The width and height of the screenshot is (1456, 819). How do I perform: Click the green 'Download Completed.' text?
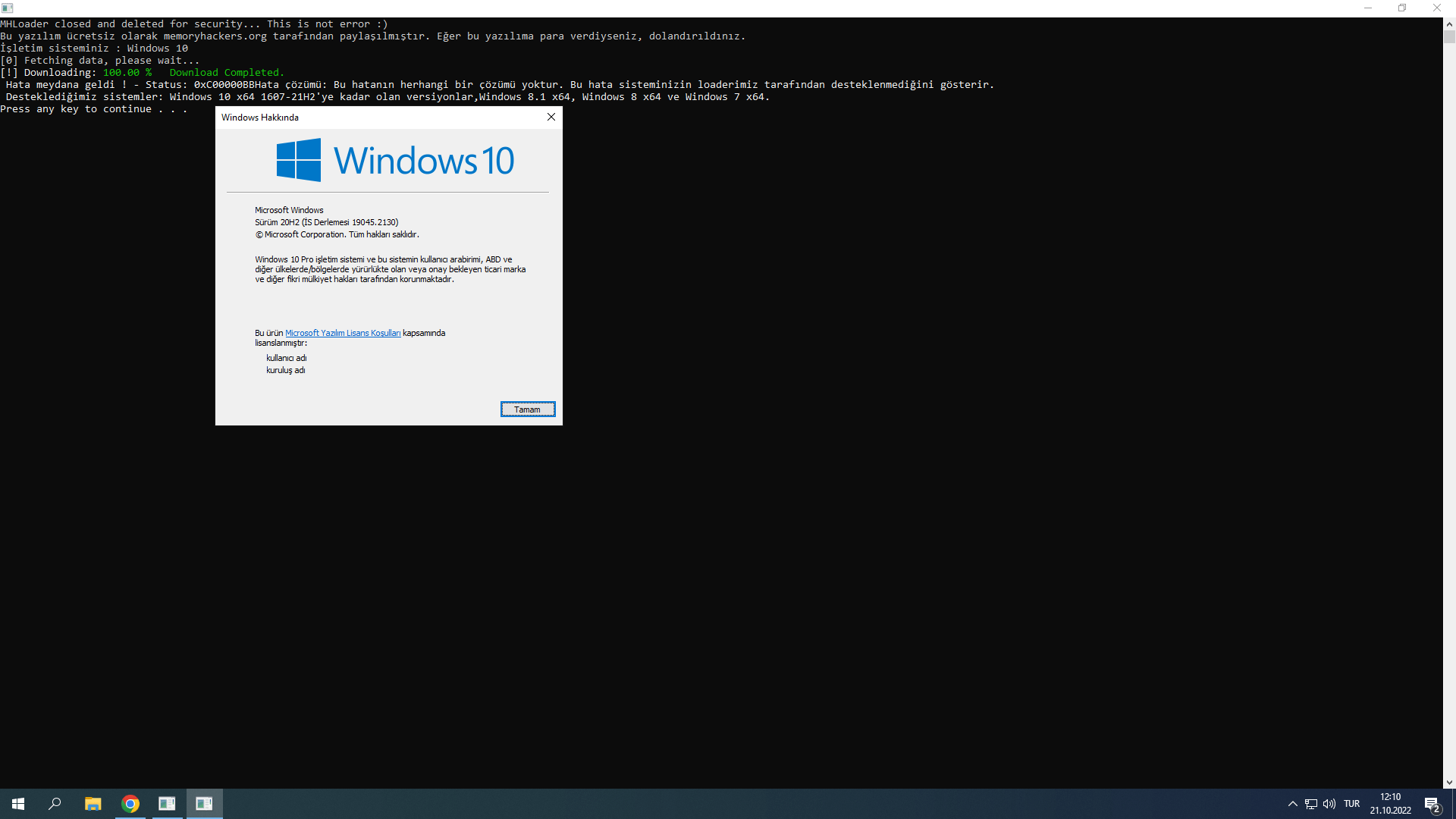pyautogui.click(x=227, y=73)
